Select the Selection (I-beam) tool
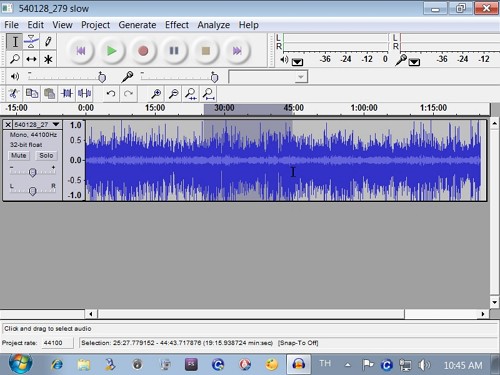 [x=15, y=42]
